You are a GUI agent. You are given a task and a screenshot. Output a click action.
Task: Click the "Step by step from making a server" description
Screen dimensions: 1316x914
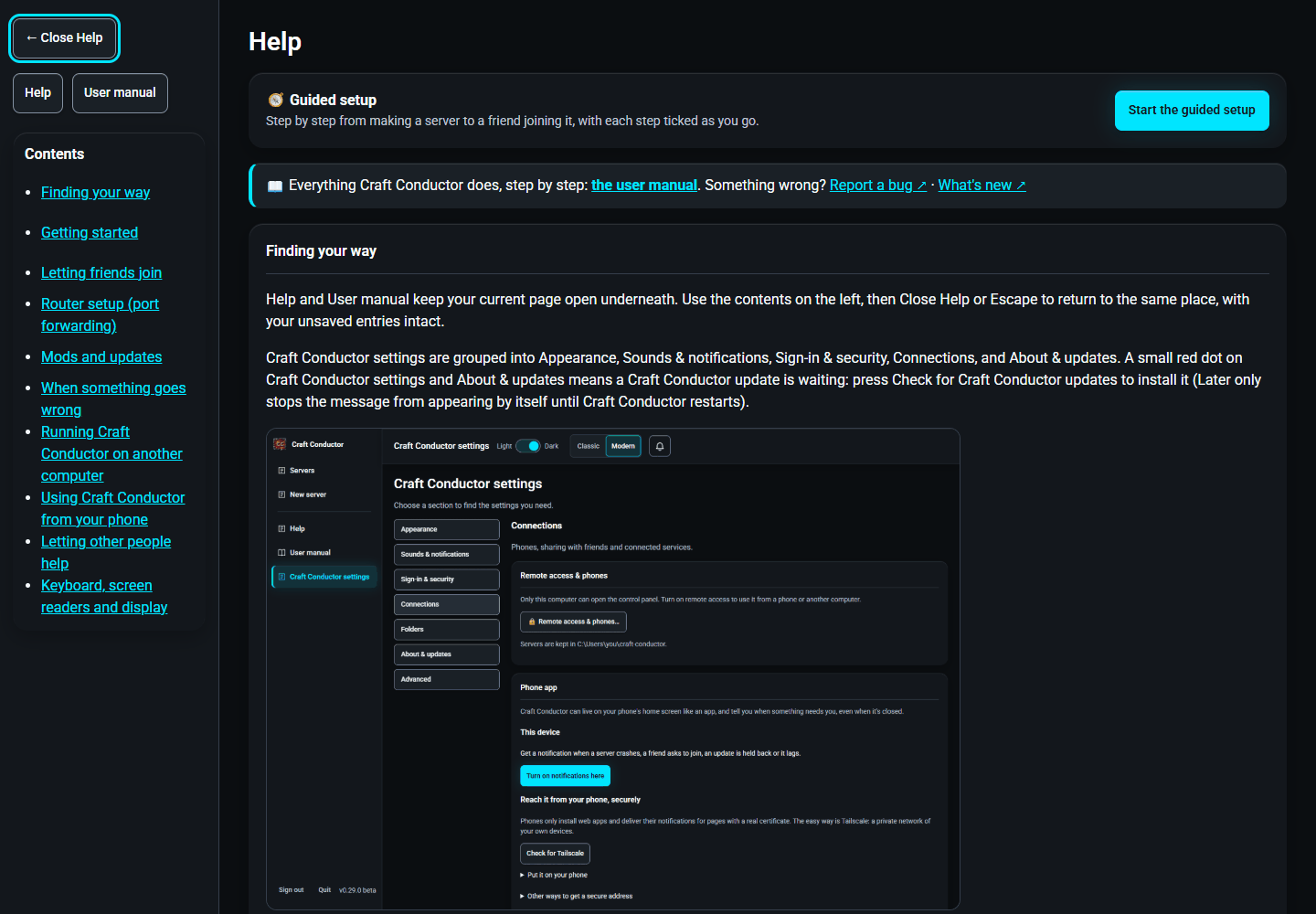(512, 122)
